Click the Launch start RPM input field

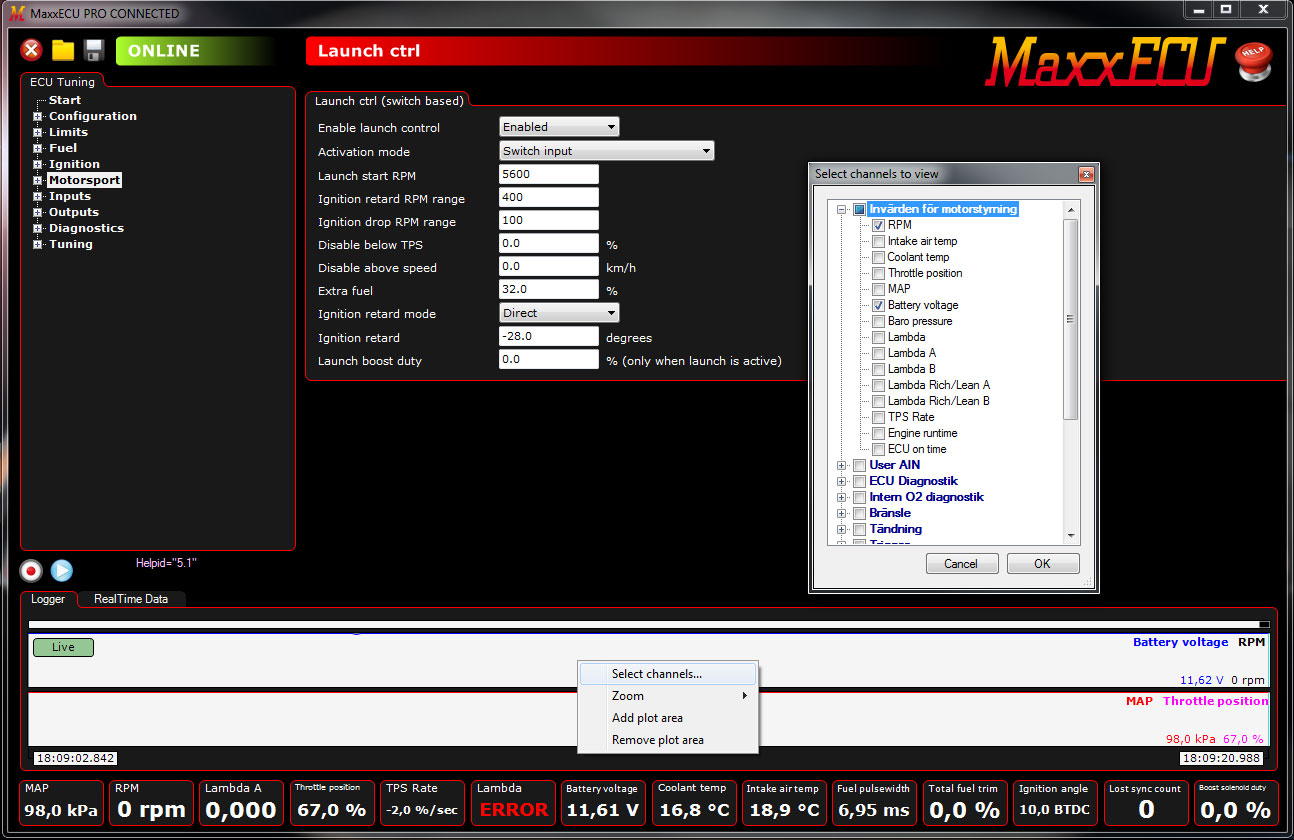pyautogui.click(x=548, y=175)
